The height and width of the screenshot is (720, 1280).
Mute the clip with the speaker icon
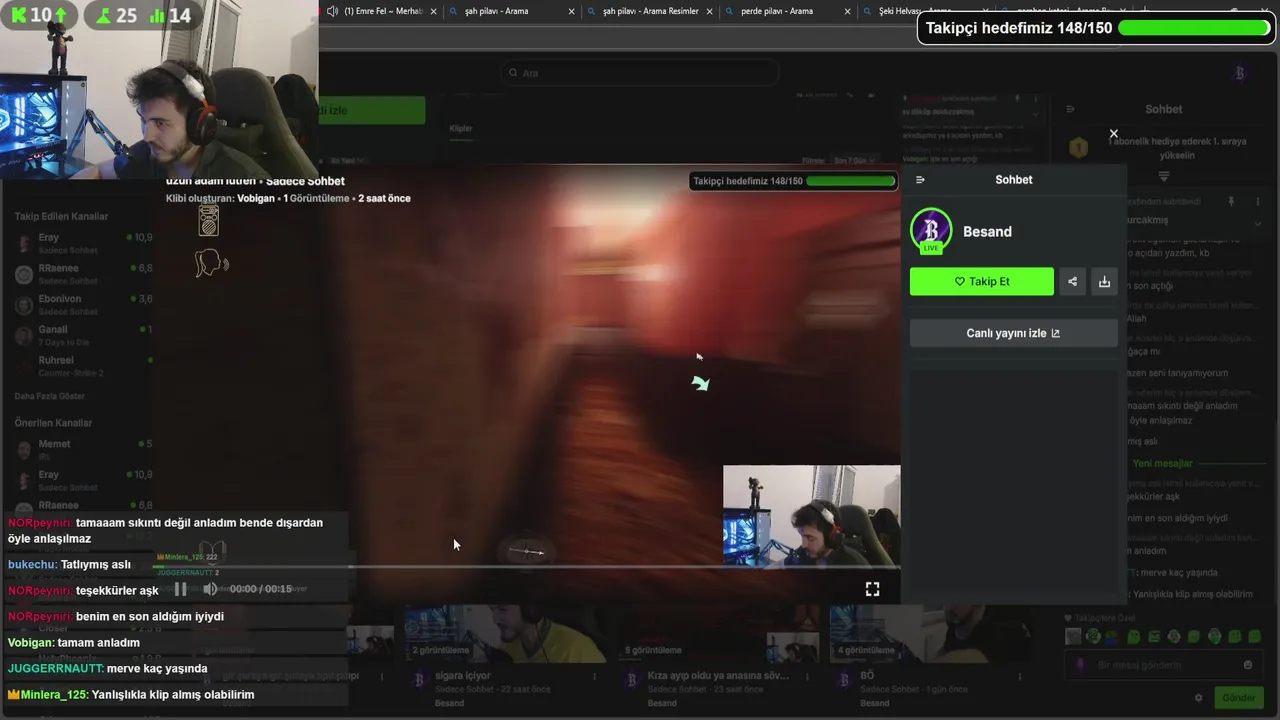click(x=210, y=589)
